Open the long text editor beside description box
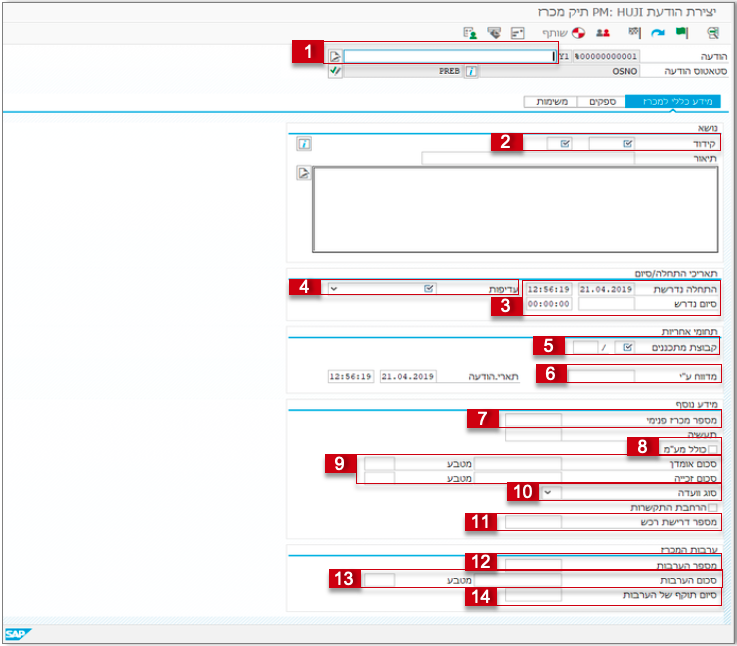The height and width of the screenshot is (646, 737). (x=303, y=174)
